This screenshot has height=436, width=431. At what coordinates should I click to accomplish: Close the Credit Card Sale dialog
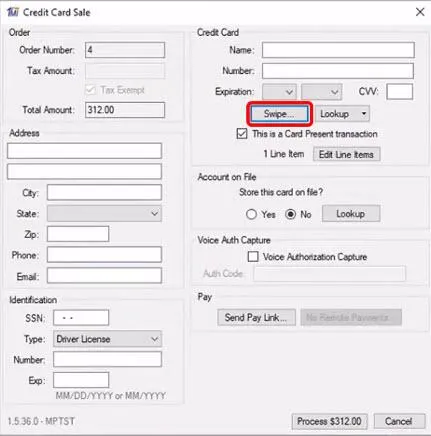420,12
